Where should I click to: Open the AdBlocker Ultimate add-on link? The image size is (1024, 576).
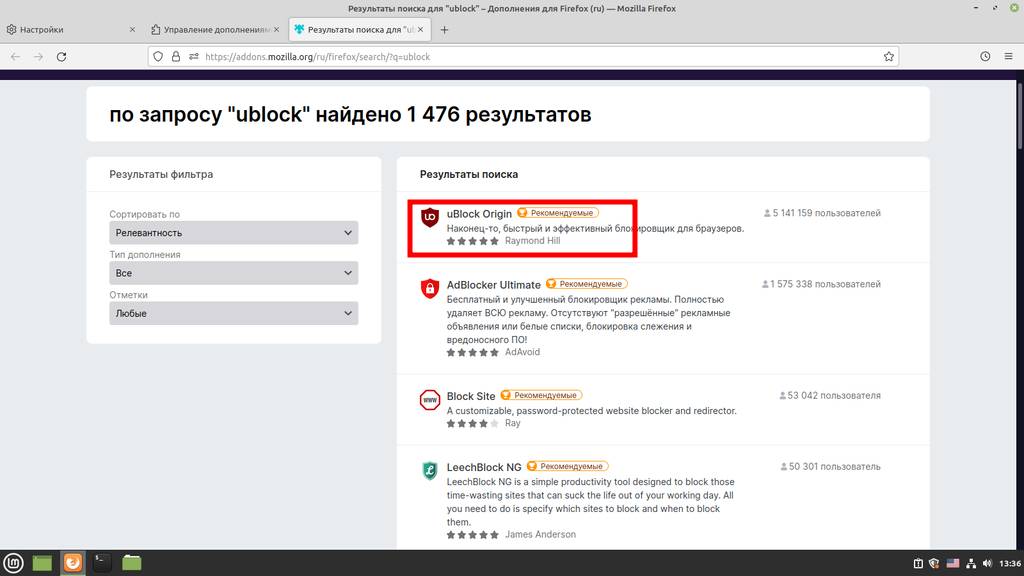coord(493,285)
